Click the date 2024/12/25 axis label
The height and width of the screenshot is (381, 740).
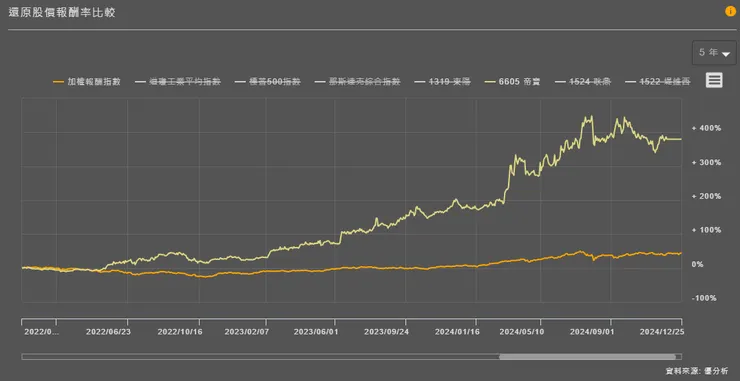[x=661, y=332]
